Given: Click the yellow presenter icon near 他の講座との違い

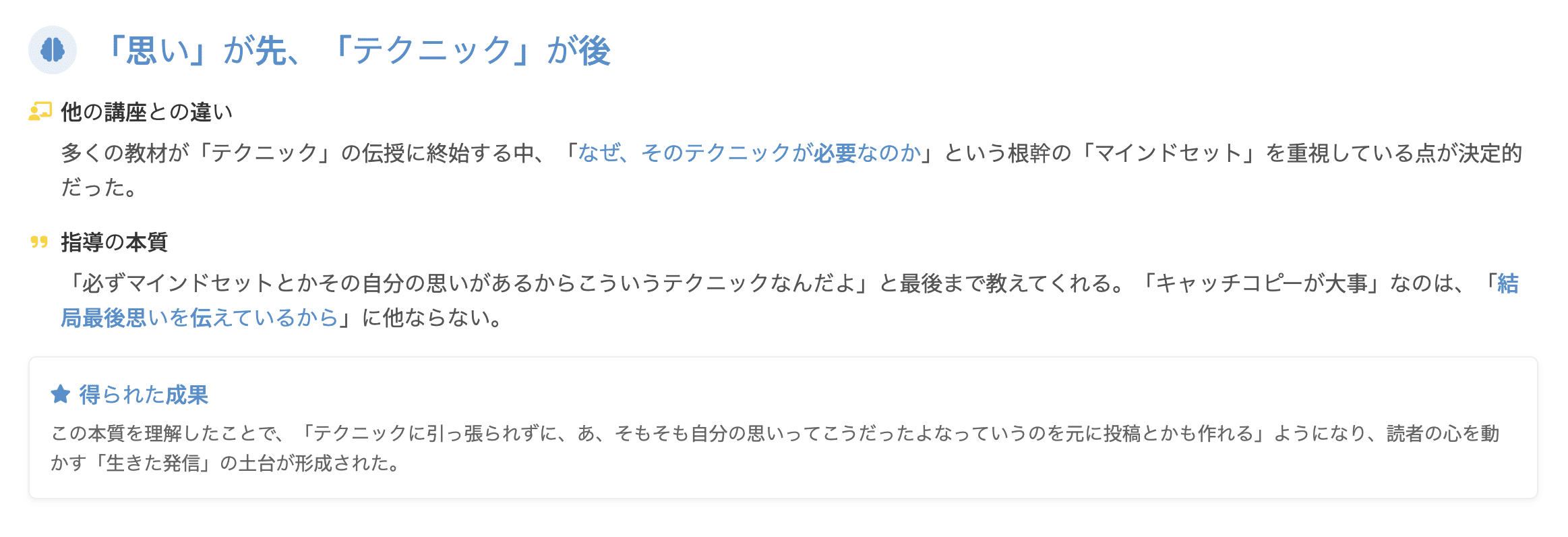Looking at the screenshot, I should (40, 111).
